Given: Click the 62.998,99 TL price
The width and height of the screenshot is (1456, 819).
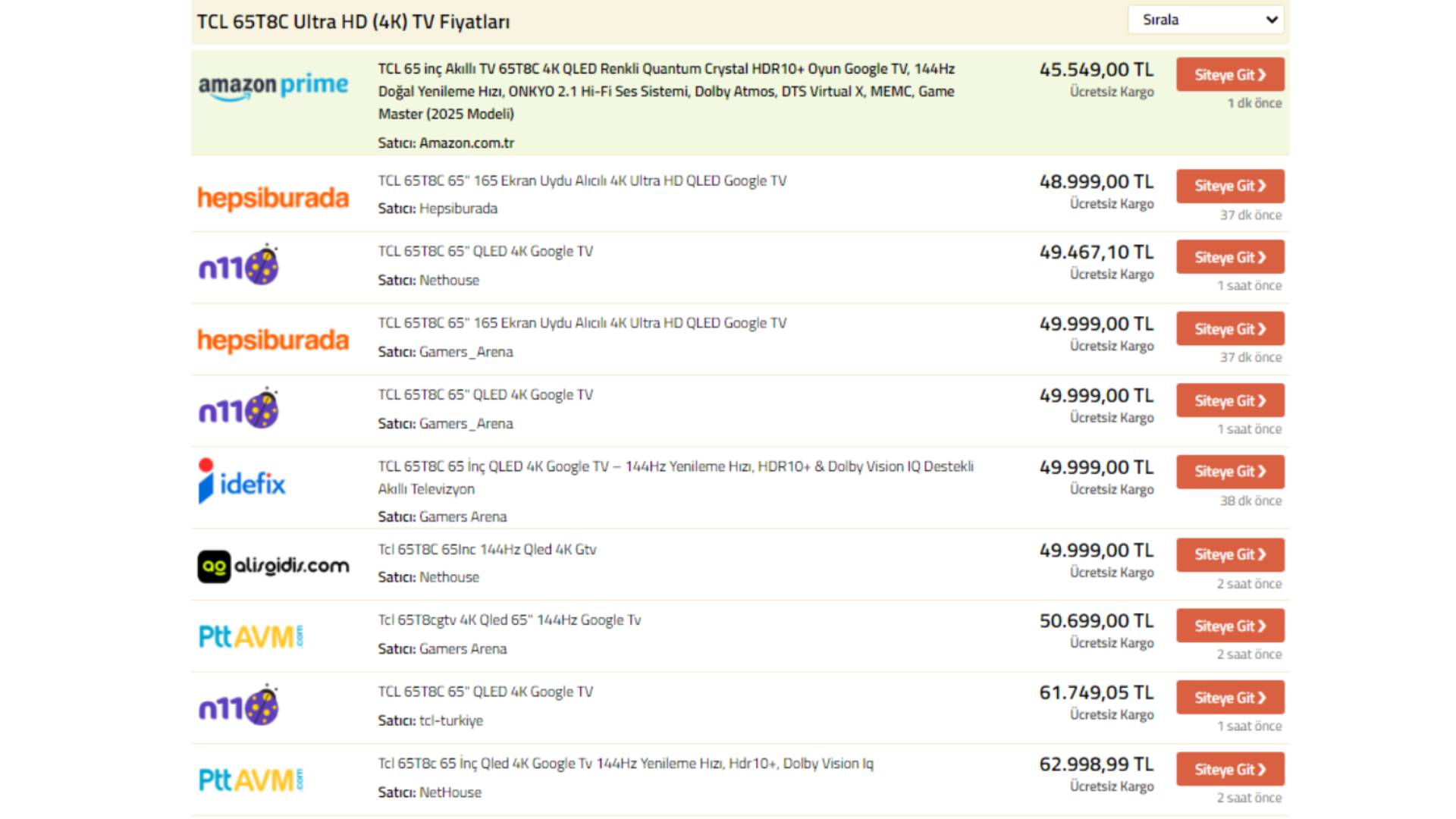Looking at the screenshot, I should click(x=1096, y=764).
